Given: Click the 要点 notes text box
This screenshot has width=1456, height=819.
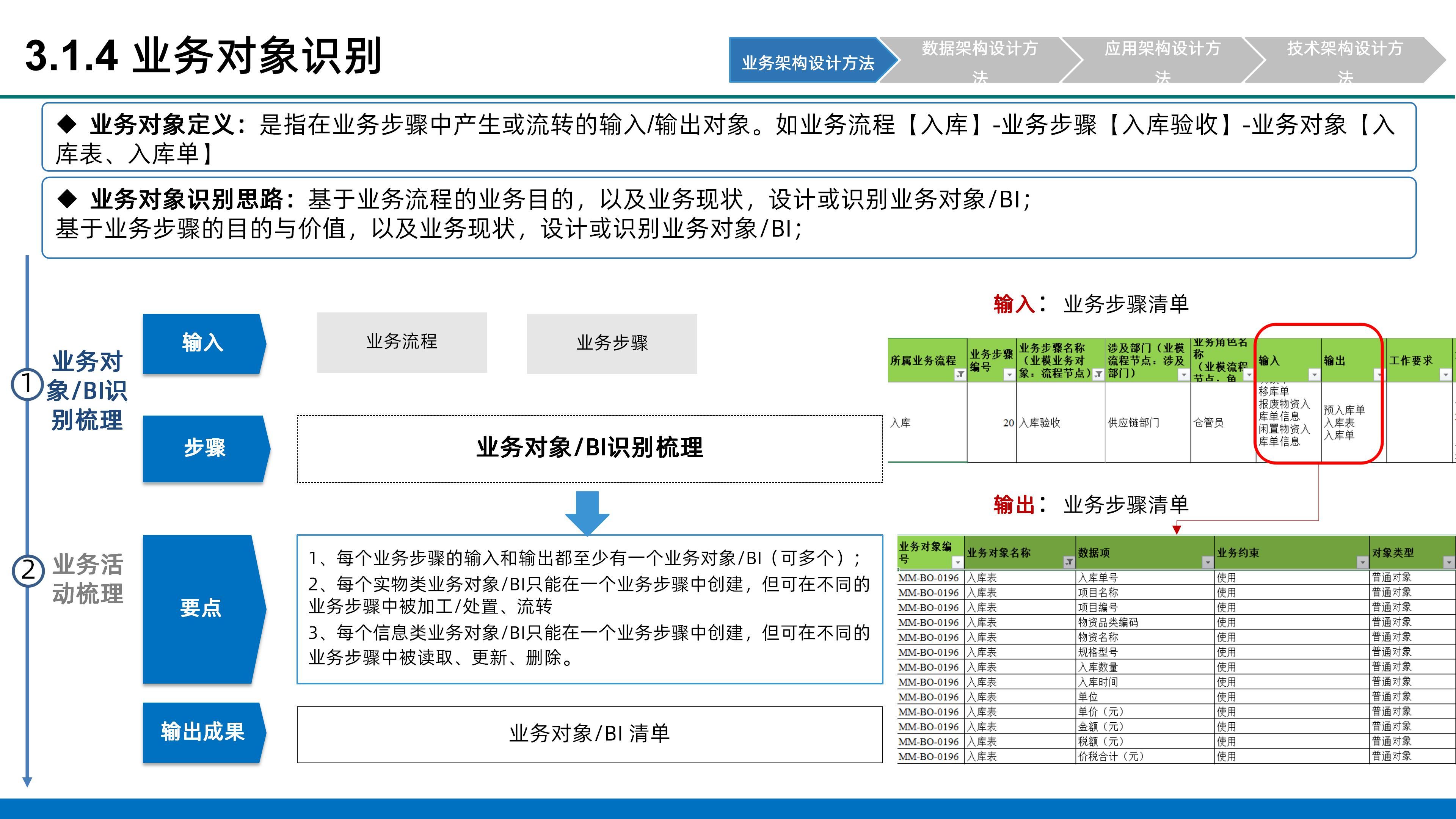Looking at the screenshot, I should 590,609.
